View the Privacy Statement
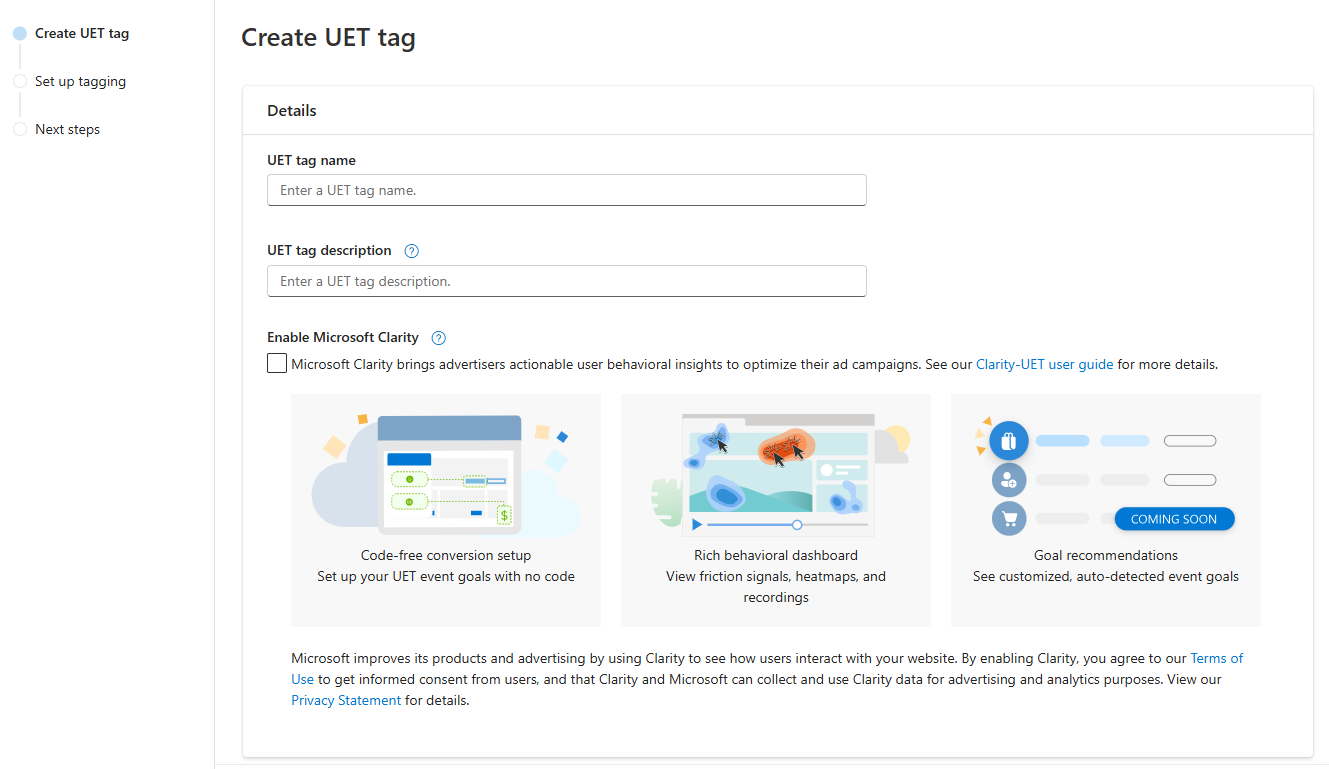Screen dimensions: 1329x769 pyautogui.click(x=345, y=700)
